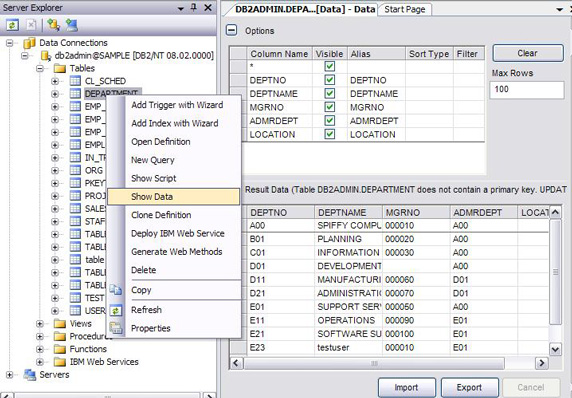Click the Tables folder icon

(x=59, y=69)
